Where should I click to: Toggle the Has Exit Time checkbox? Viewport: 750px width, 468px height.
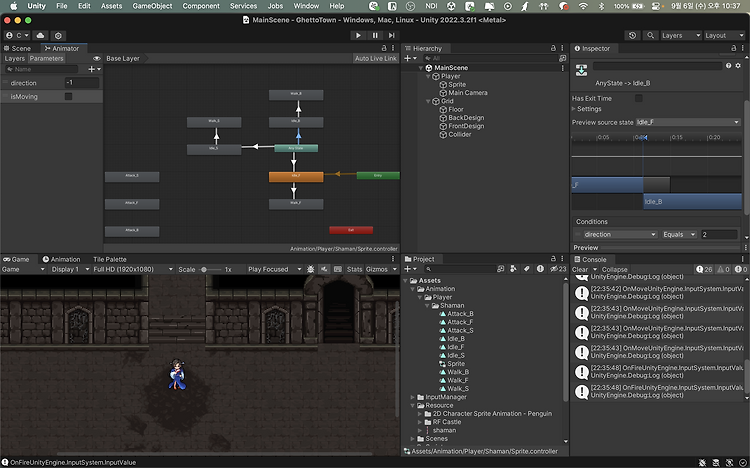coord(639,98)
